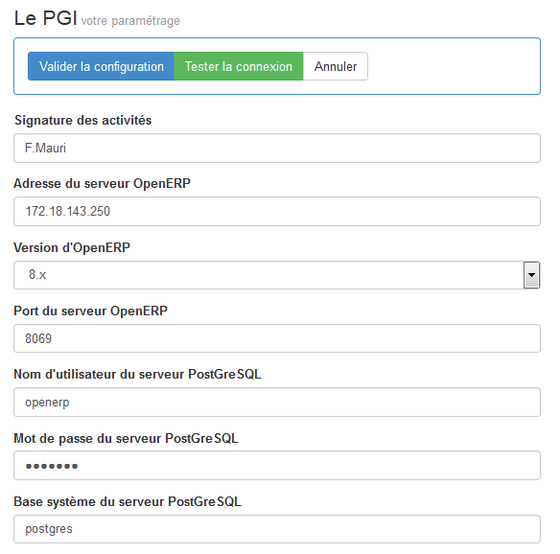
Task: Click the Valider la configuration button
Action: [101, 66]
